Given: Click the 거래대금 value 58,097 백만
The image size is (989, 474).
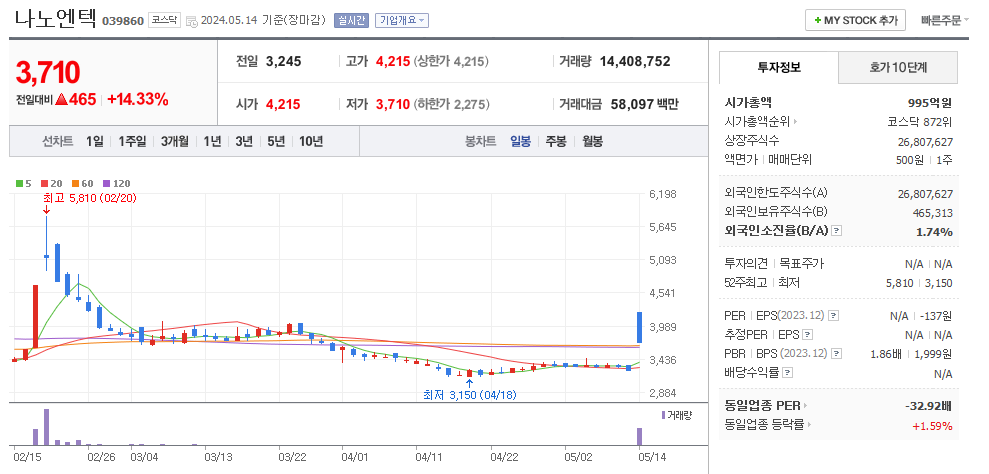Looking at the screenshot, I should (645, 104).
